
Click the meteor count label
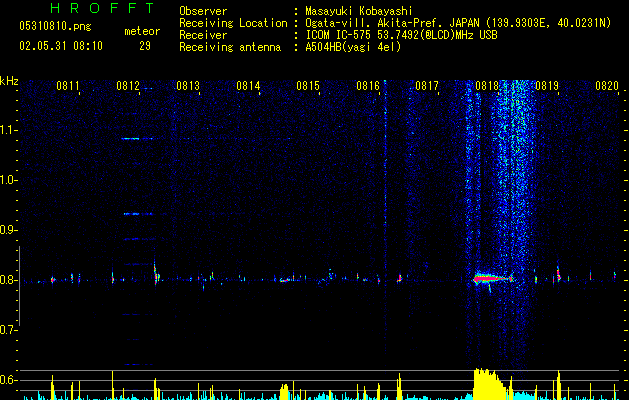pos(142,31)
